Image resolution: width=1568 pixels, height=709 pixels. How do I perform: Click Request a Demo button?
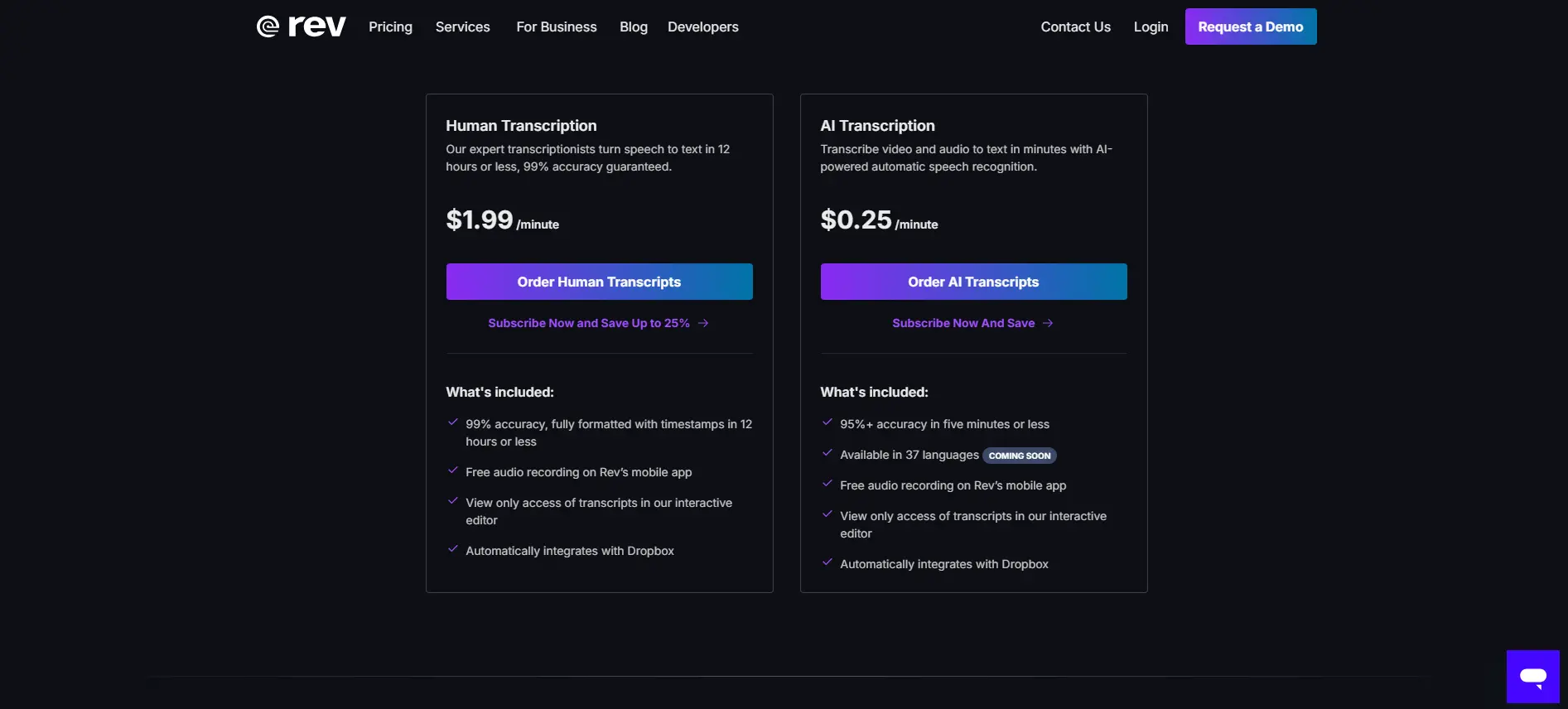pyautogui.click(x=1251, y=27)
